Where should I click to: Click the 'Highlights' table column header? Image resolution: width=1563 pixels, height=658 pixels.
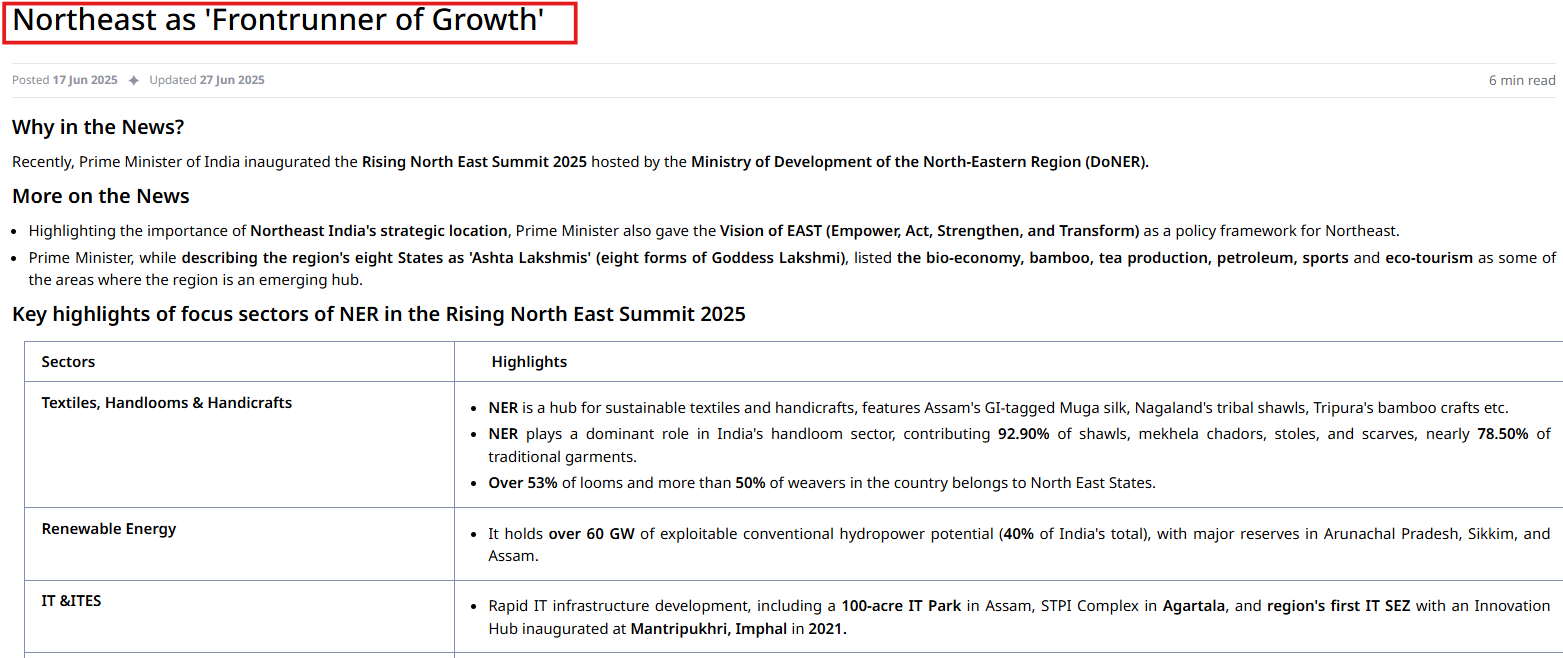pos(529,362)
